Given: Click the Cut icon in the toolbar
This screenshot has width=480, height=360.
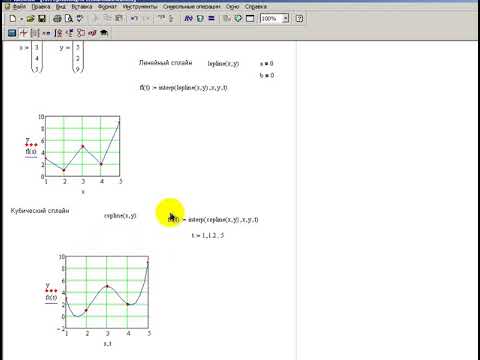Looking at the screenshot, I should [96, 19].
